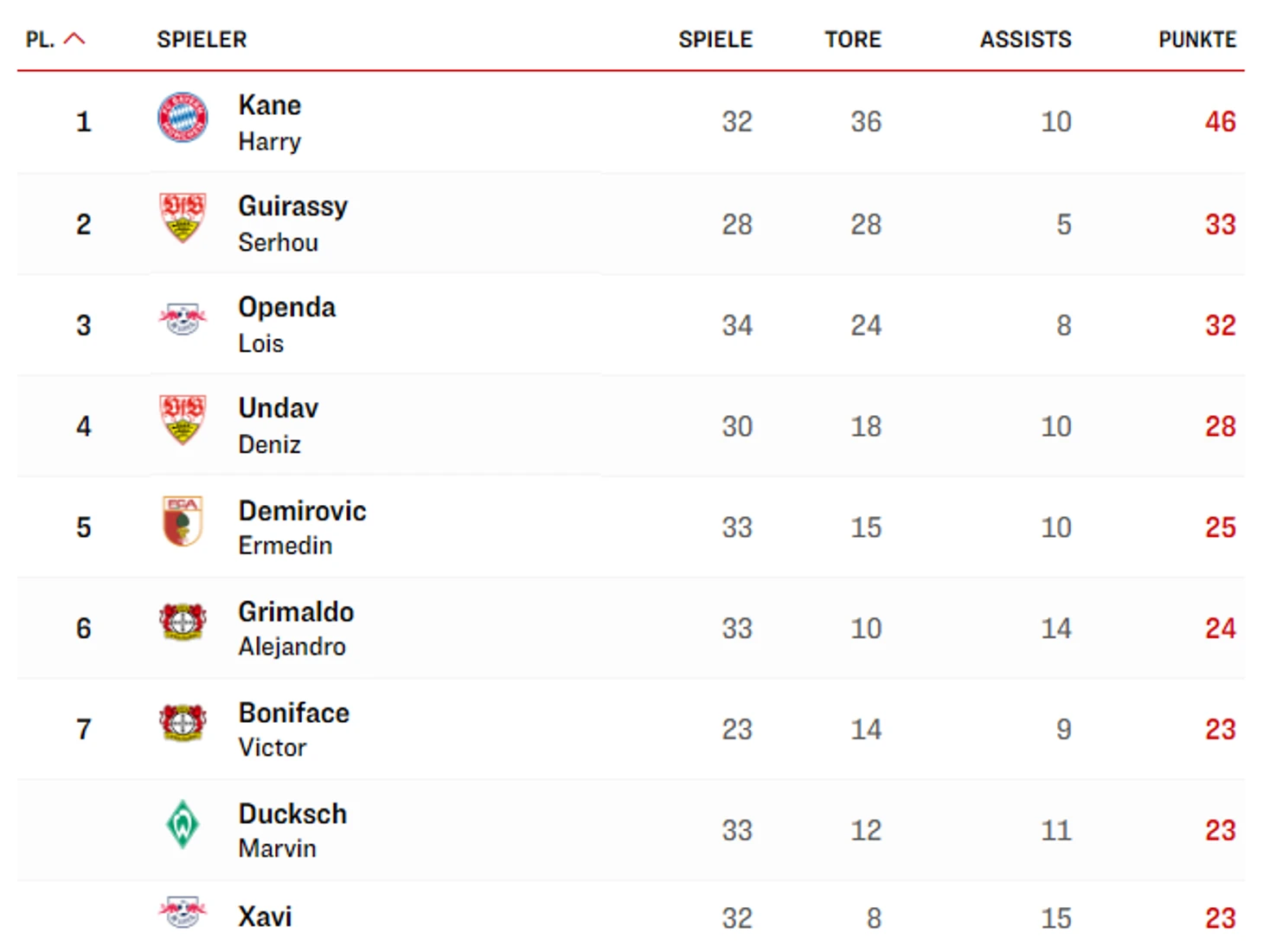Click RB Leipzig logo beside Xavi

183,912
